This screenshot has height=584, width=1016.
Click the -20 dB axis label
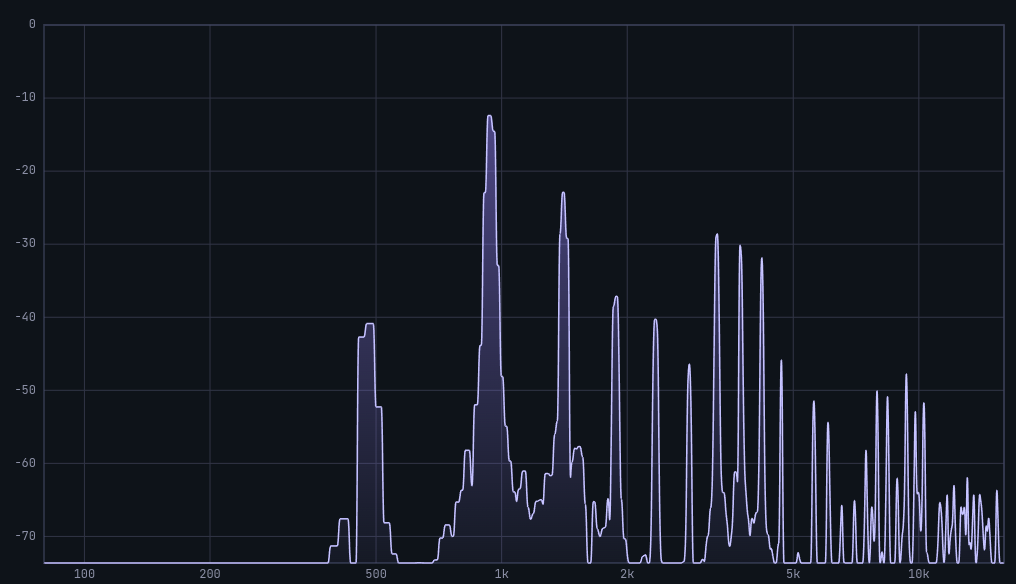(26, 171)
